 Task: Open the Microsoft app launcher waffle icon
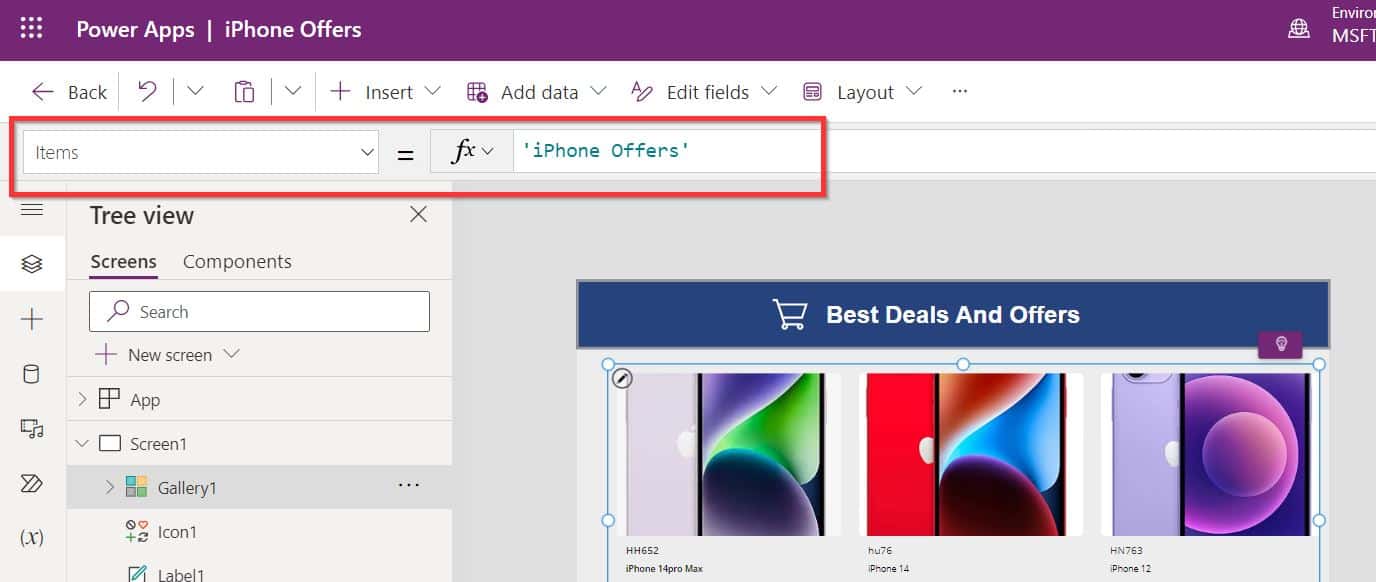coord(31,28)
